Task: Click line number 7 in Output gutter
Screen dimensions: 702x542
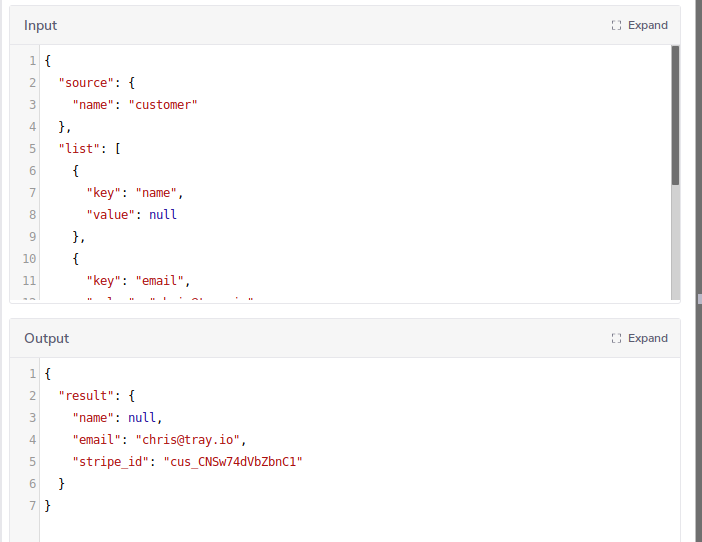Action: click(32, 506)
